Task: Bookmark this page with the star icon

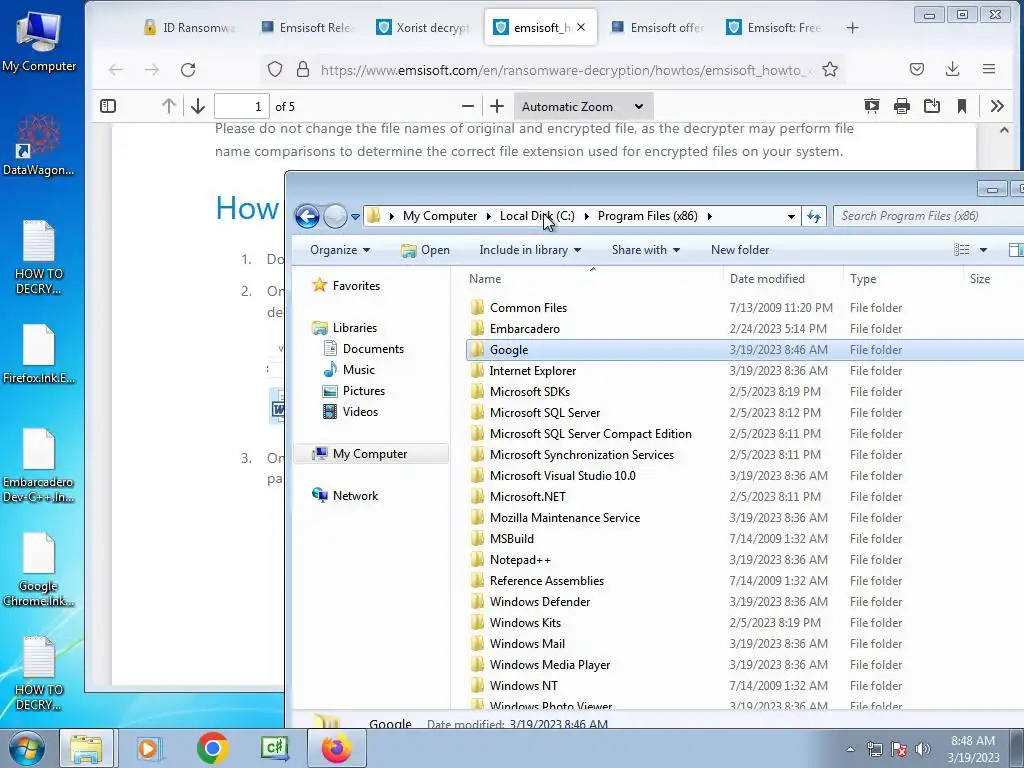Action: coord(830,70)
